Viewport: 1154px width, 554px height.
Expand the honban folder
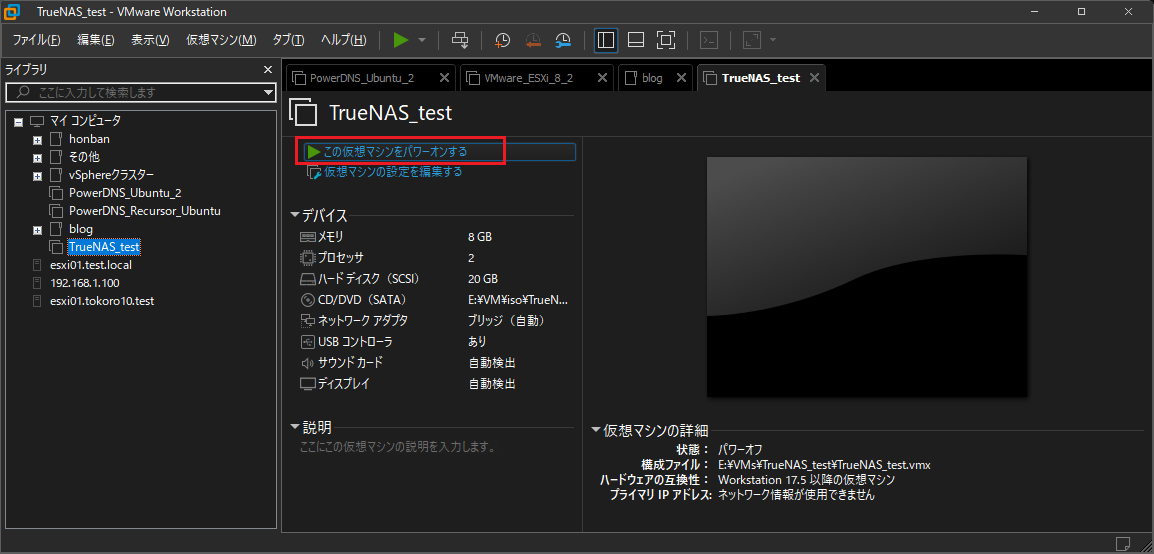pos(37,139)
